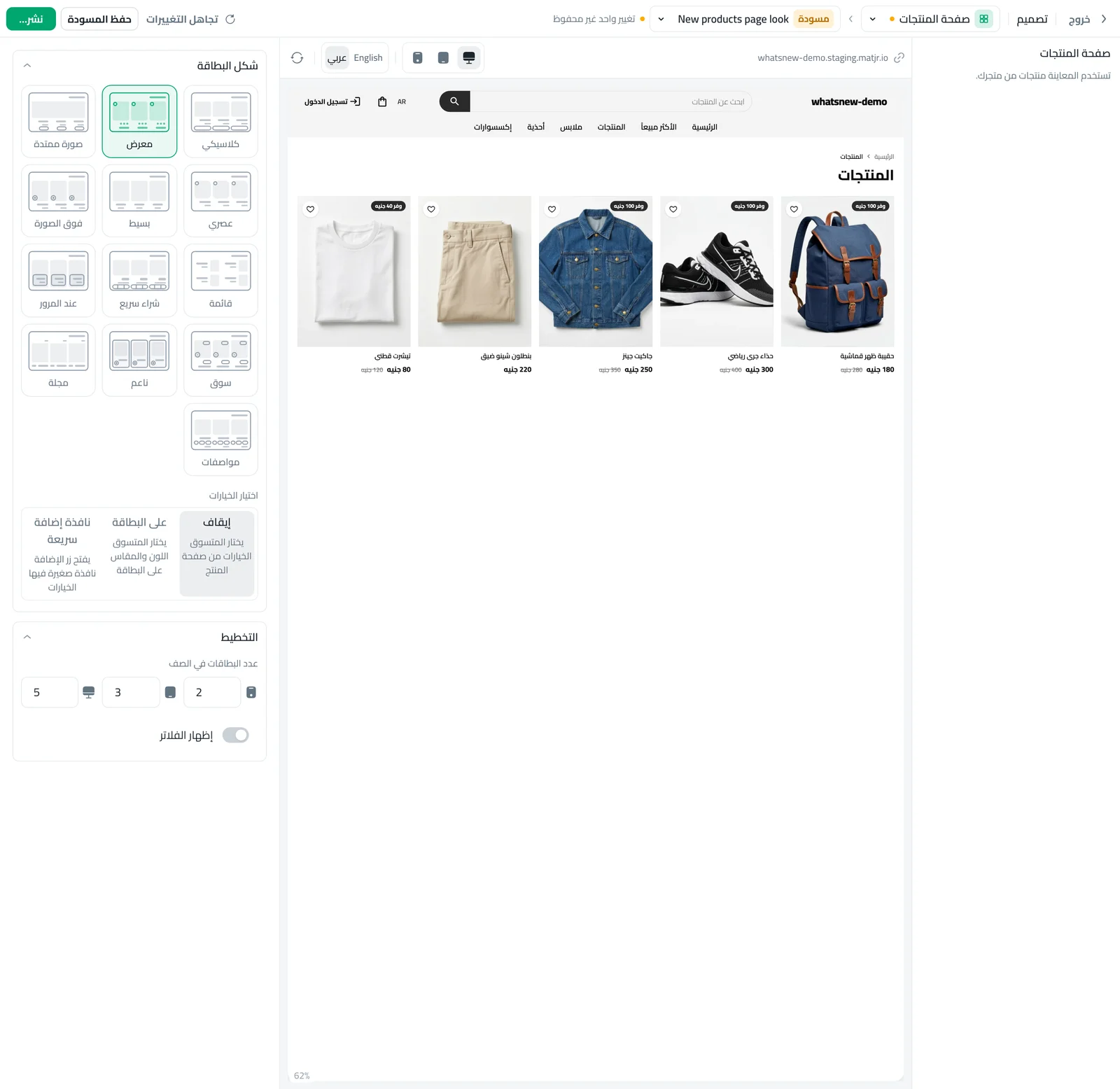Switch preview to desktop view
This screenshot has height=1089, width=1120.
[x=469, y=57]
